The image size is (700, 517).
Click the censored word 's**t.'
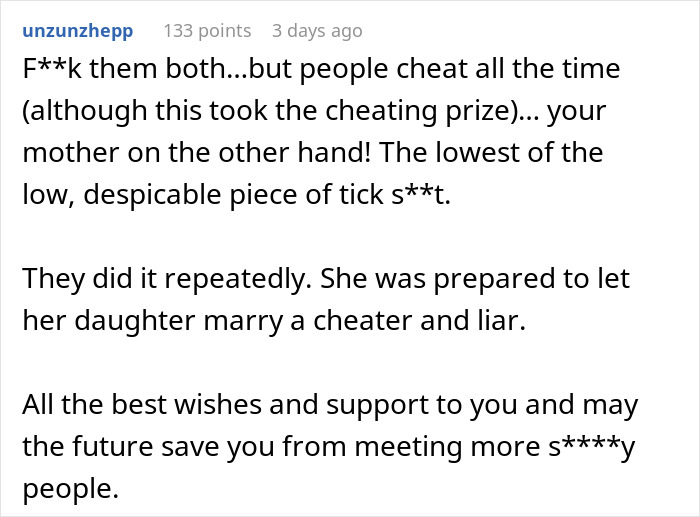pyautogui.click(x=421, y=195)
